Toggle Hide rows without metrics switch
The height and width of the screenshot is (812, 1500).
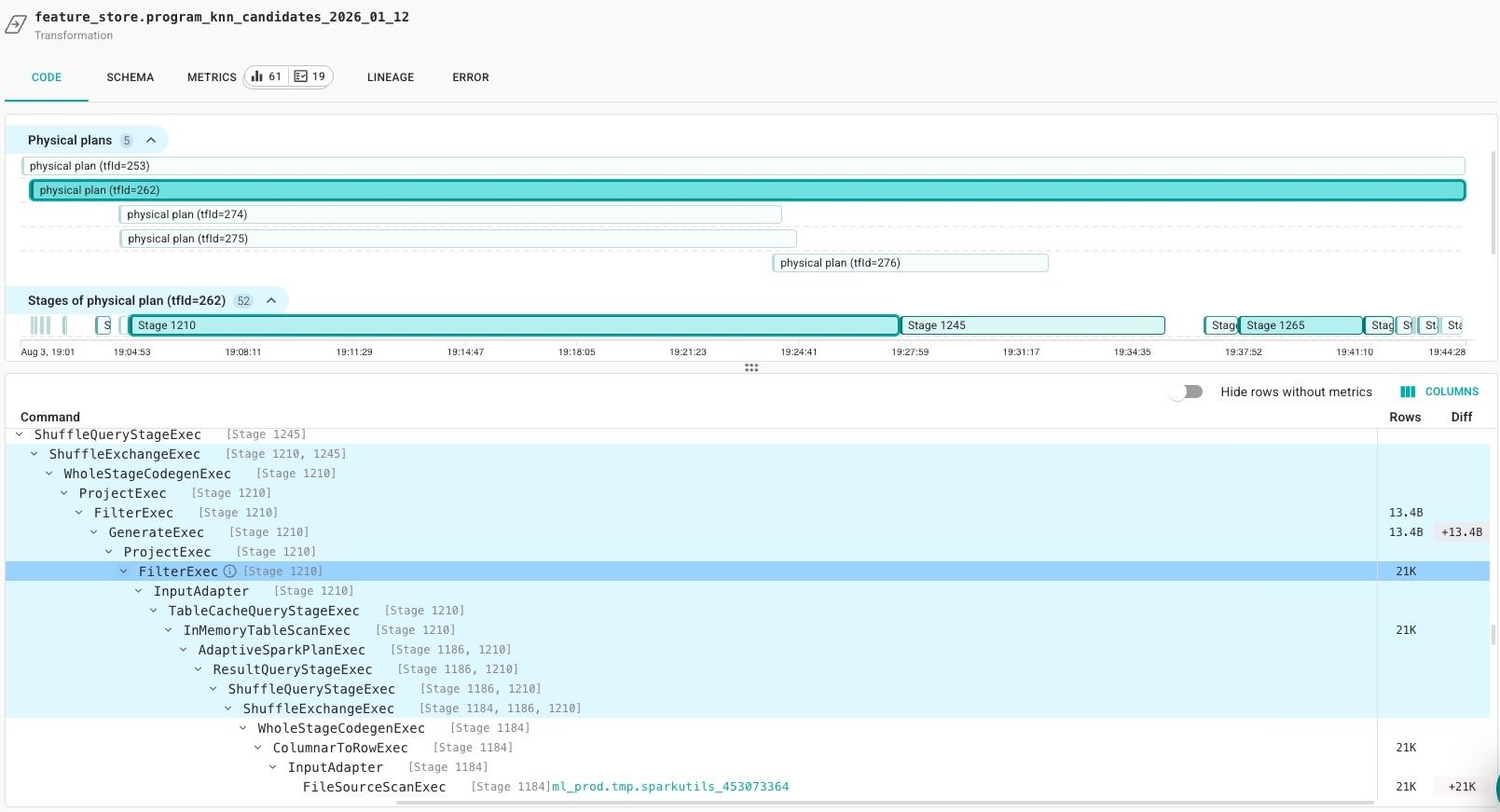(x=1186, y=392)
